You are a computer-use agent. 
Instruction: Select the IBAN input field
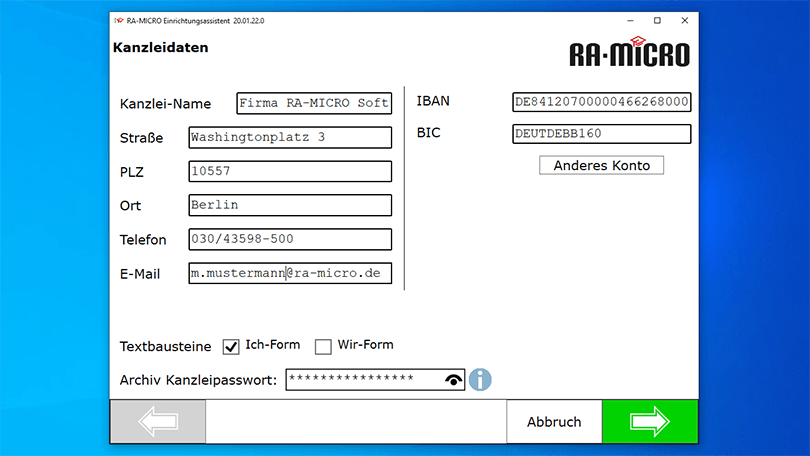pos(600,102)
